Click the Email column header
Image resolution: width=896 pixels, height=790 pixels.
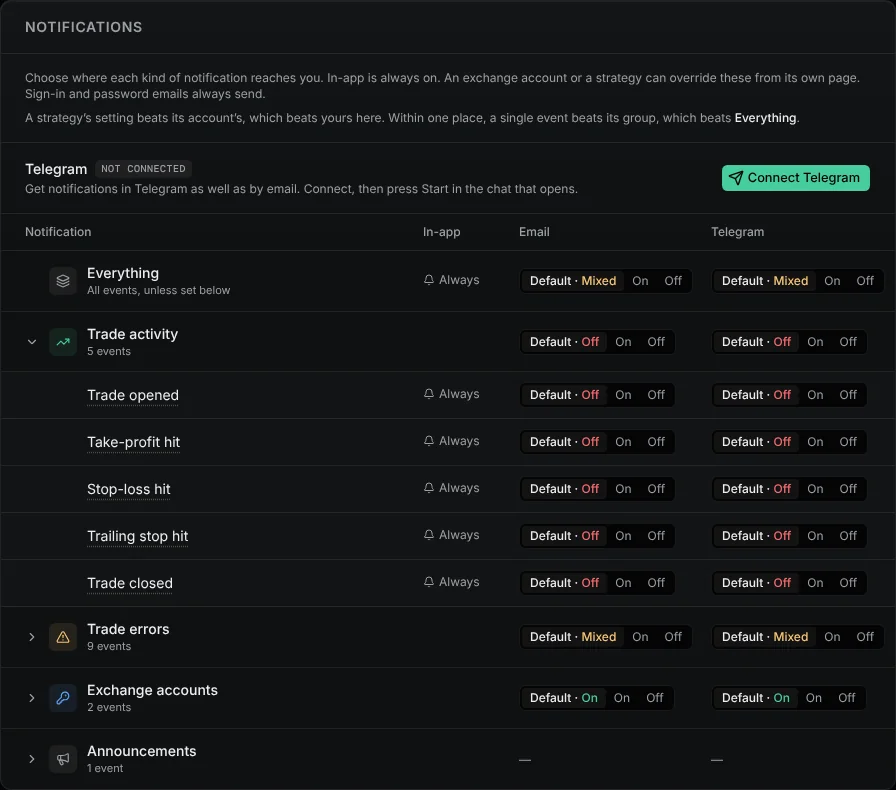[x=534, y=232]
